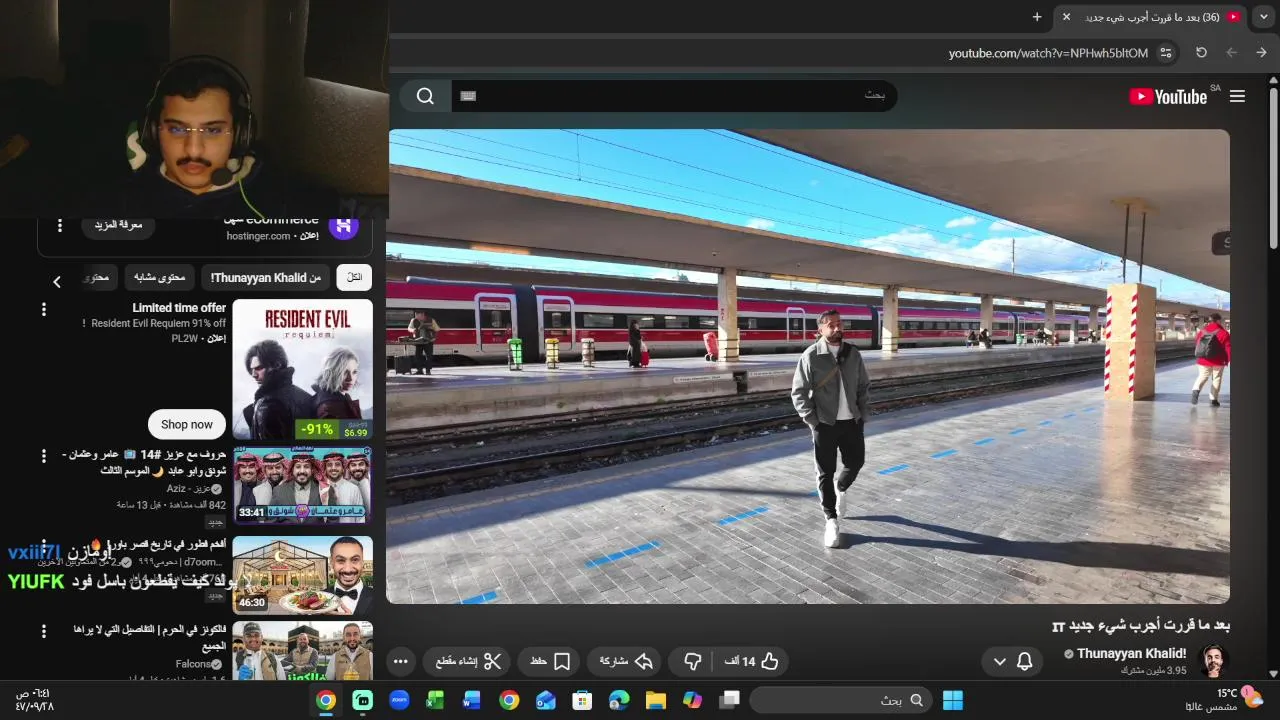Open the hostinger.com ad link

pyautogui.click(x=258, y=236)
